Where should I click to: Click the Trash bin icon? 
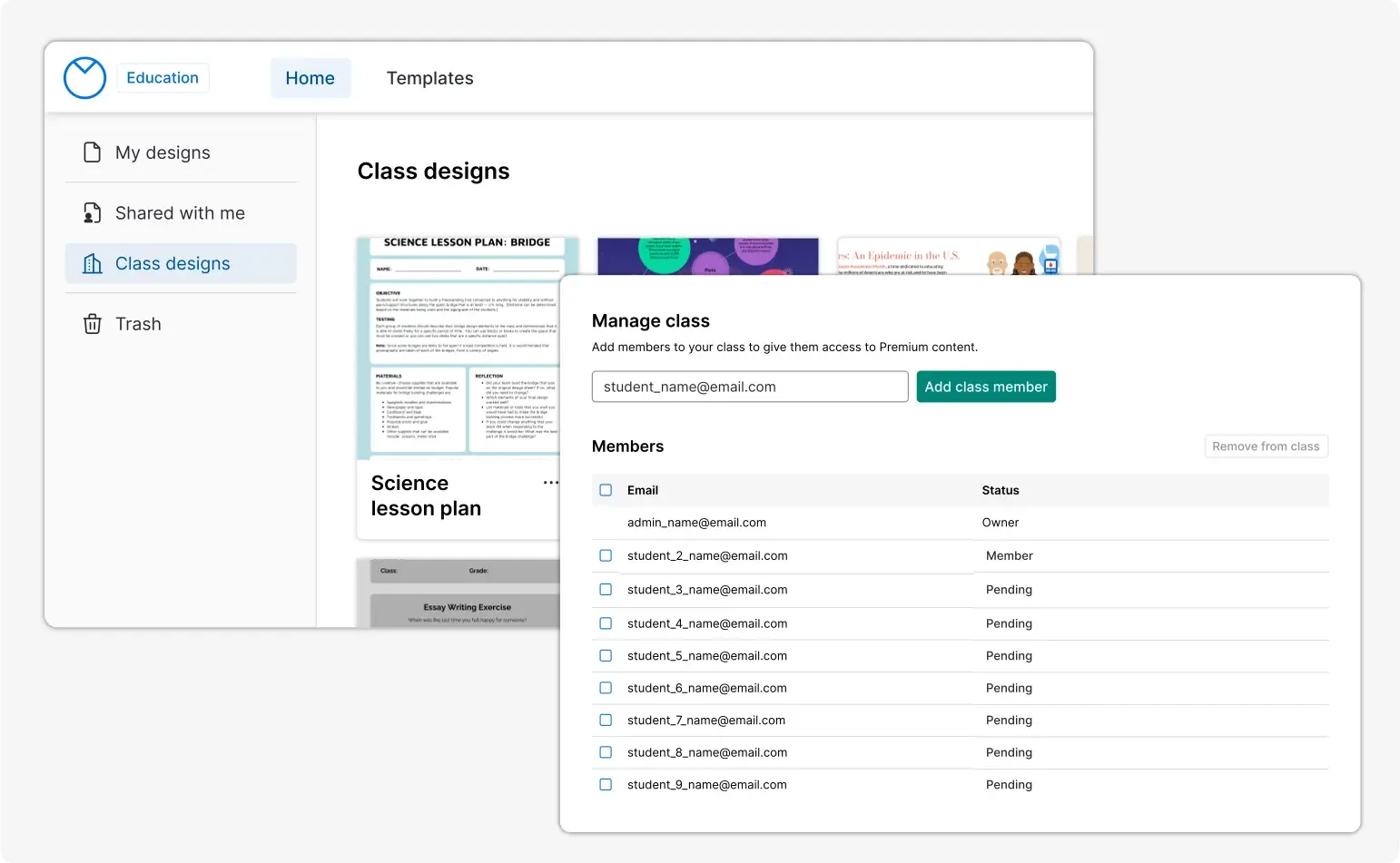[92, 324]
